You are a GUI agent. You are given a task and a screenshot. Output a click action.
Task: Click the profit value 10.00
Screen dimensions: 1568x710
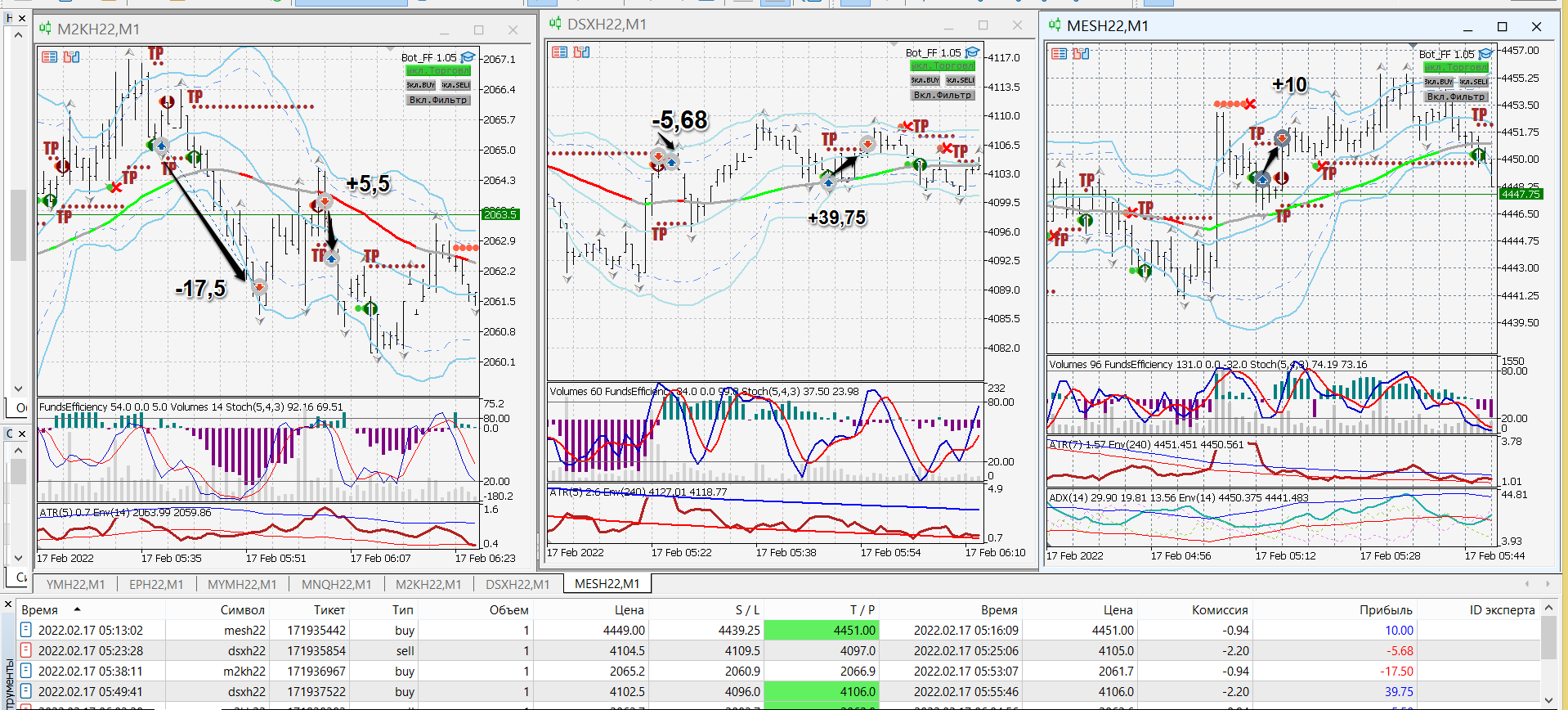click(1399, 630)
